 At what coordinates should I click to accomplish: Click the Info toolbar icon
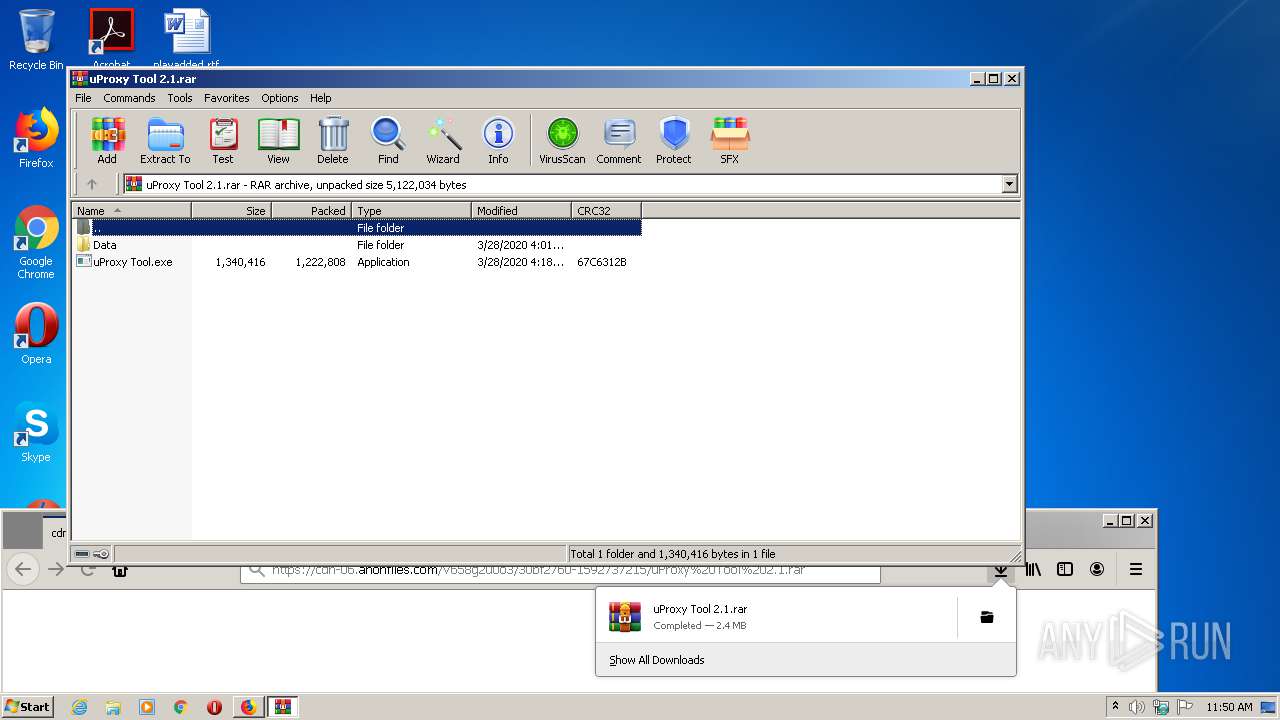[498, 140]
